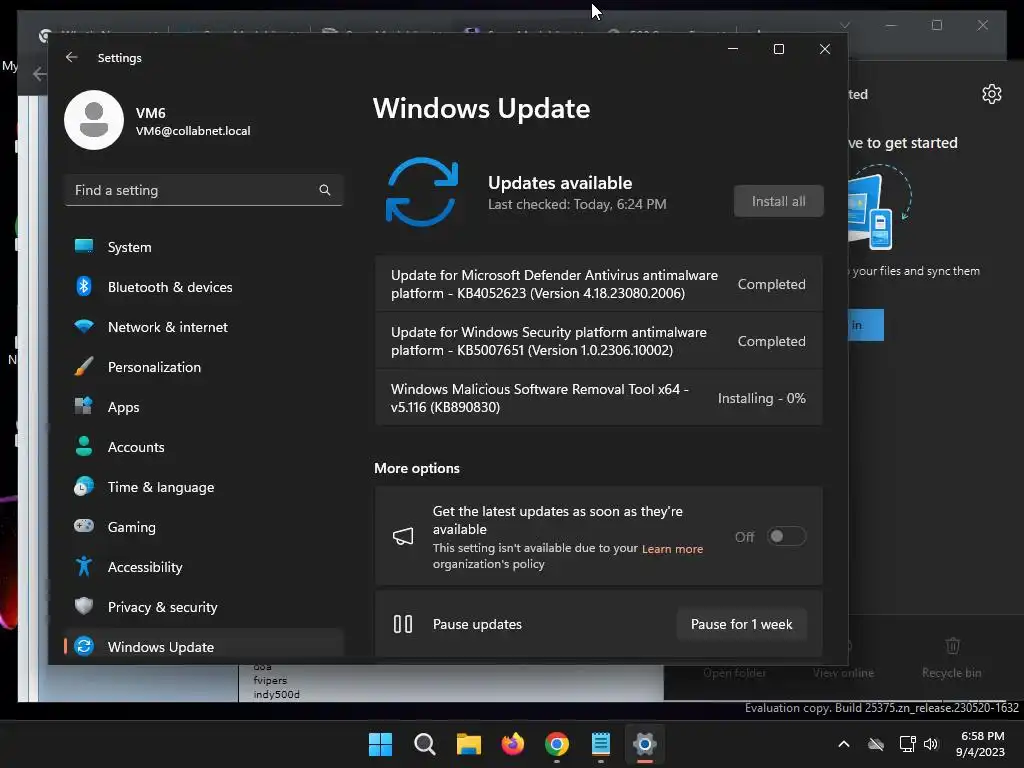Launch Google Chrome from the taskbar
Screen dimensions: 1024x768
[x=556, y=744]
